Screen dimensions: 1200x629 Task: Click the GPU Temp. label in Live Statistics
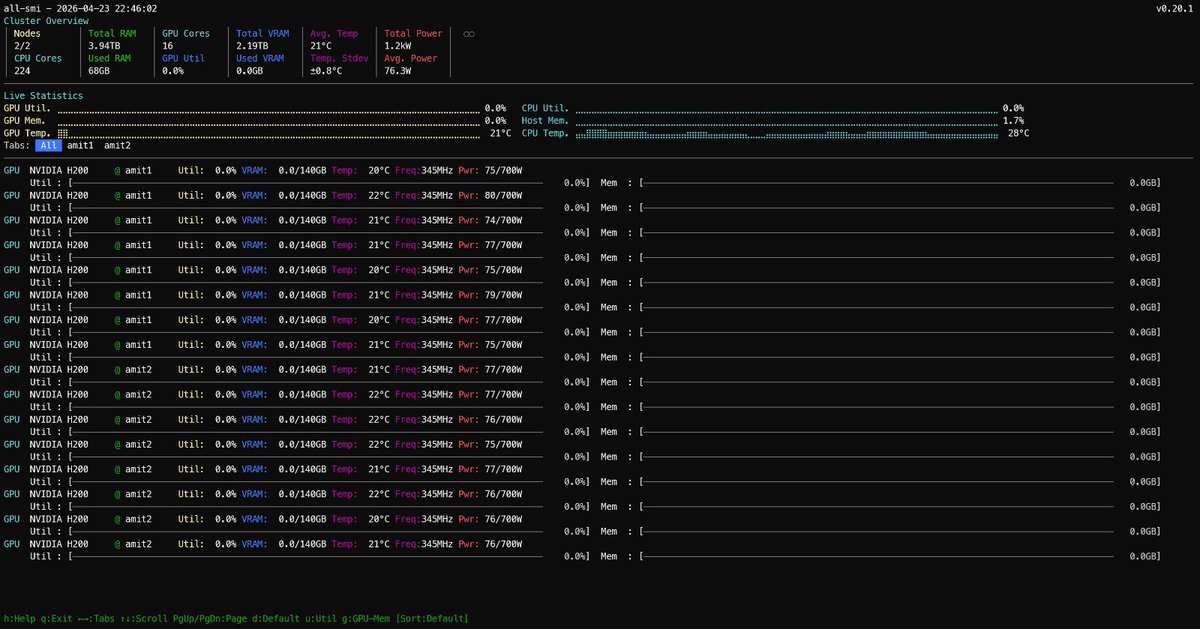pos(27,133)
